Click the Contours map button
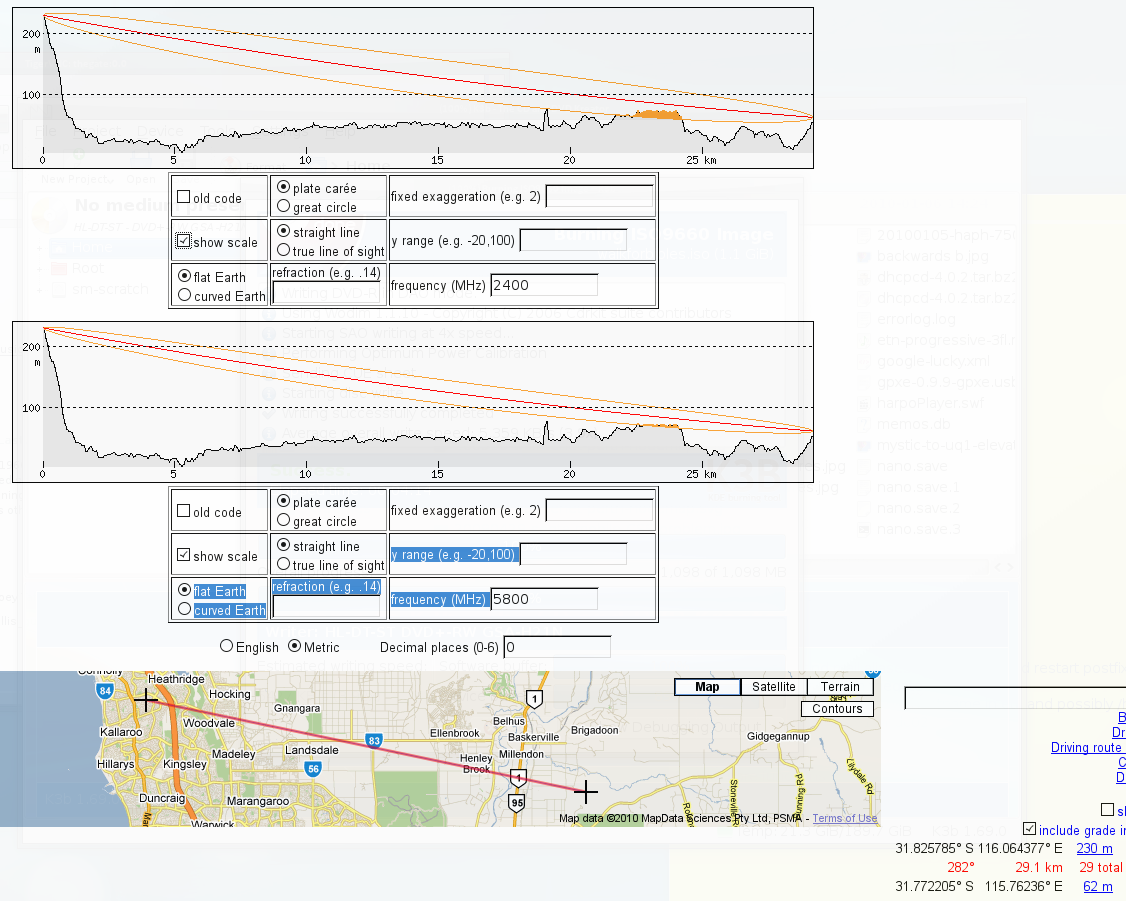The height and width of the screenshot is (901, 1126). (836, 709)
